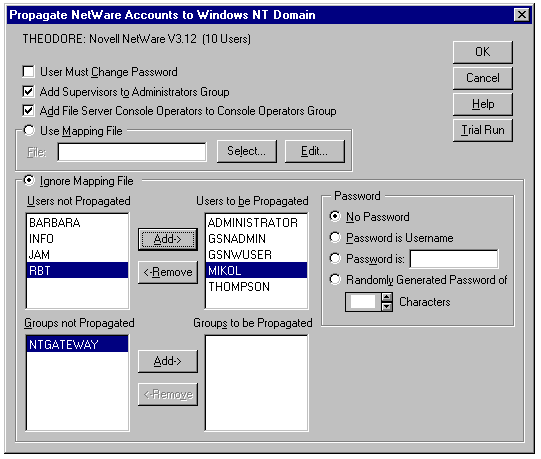Open the Select... file browser button
This screenshot has height=459, width=541.
pos(247,151)
